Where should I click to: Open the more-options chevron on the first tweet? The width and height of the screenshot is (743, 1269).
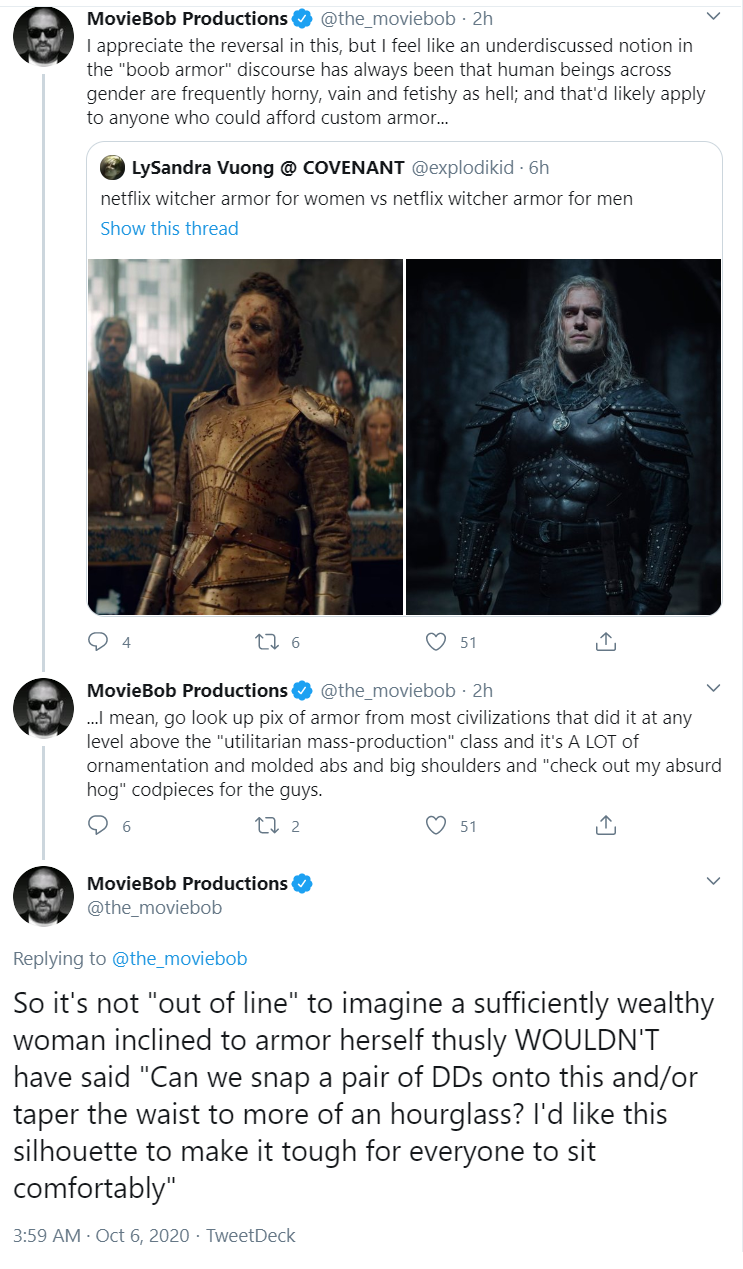pyautogui.click(x=713, y=16)
